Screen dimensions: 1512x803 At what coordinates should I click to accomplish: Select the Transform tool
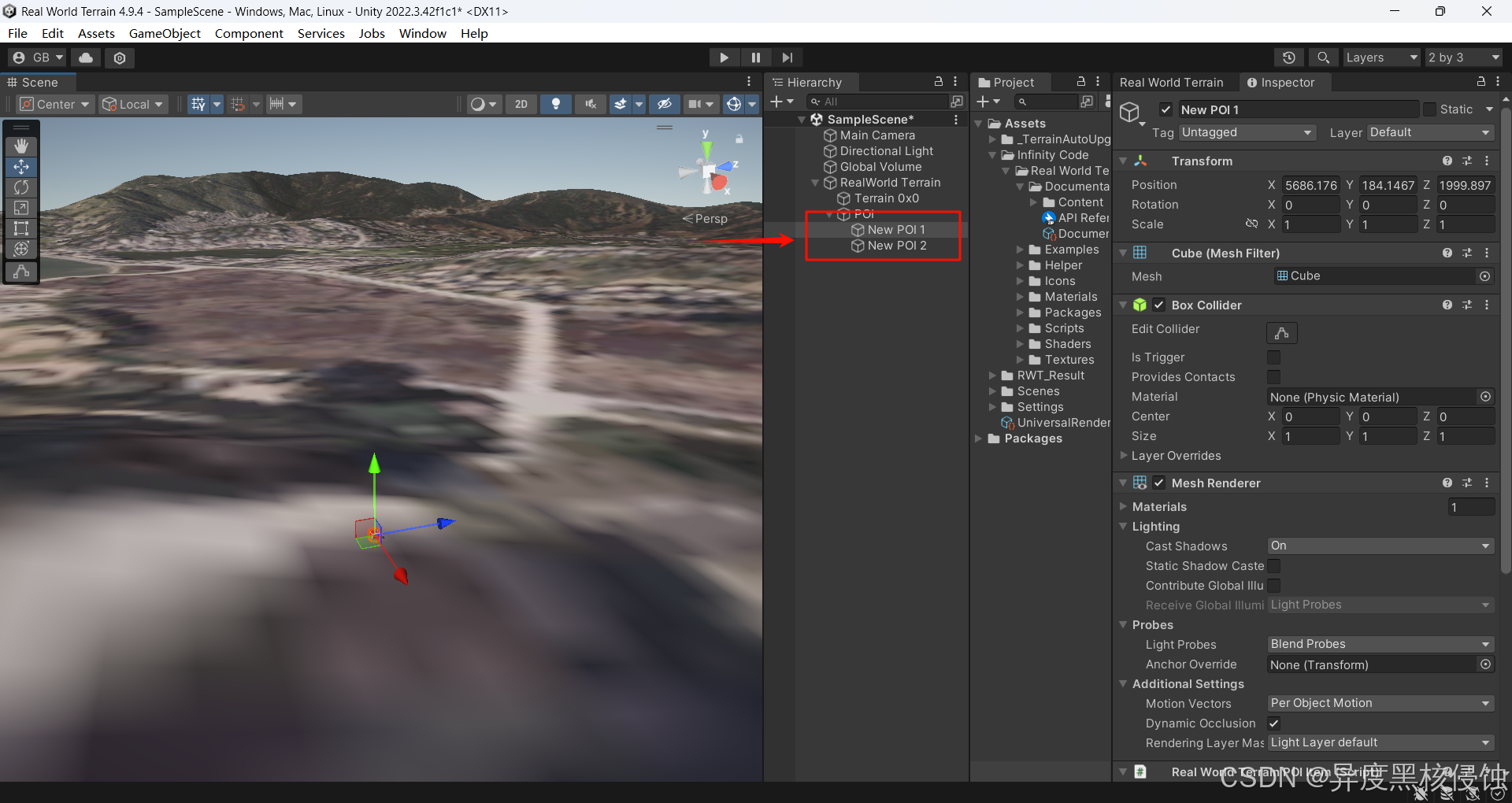[21, 249]
